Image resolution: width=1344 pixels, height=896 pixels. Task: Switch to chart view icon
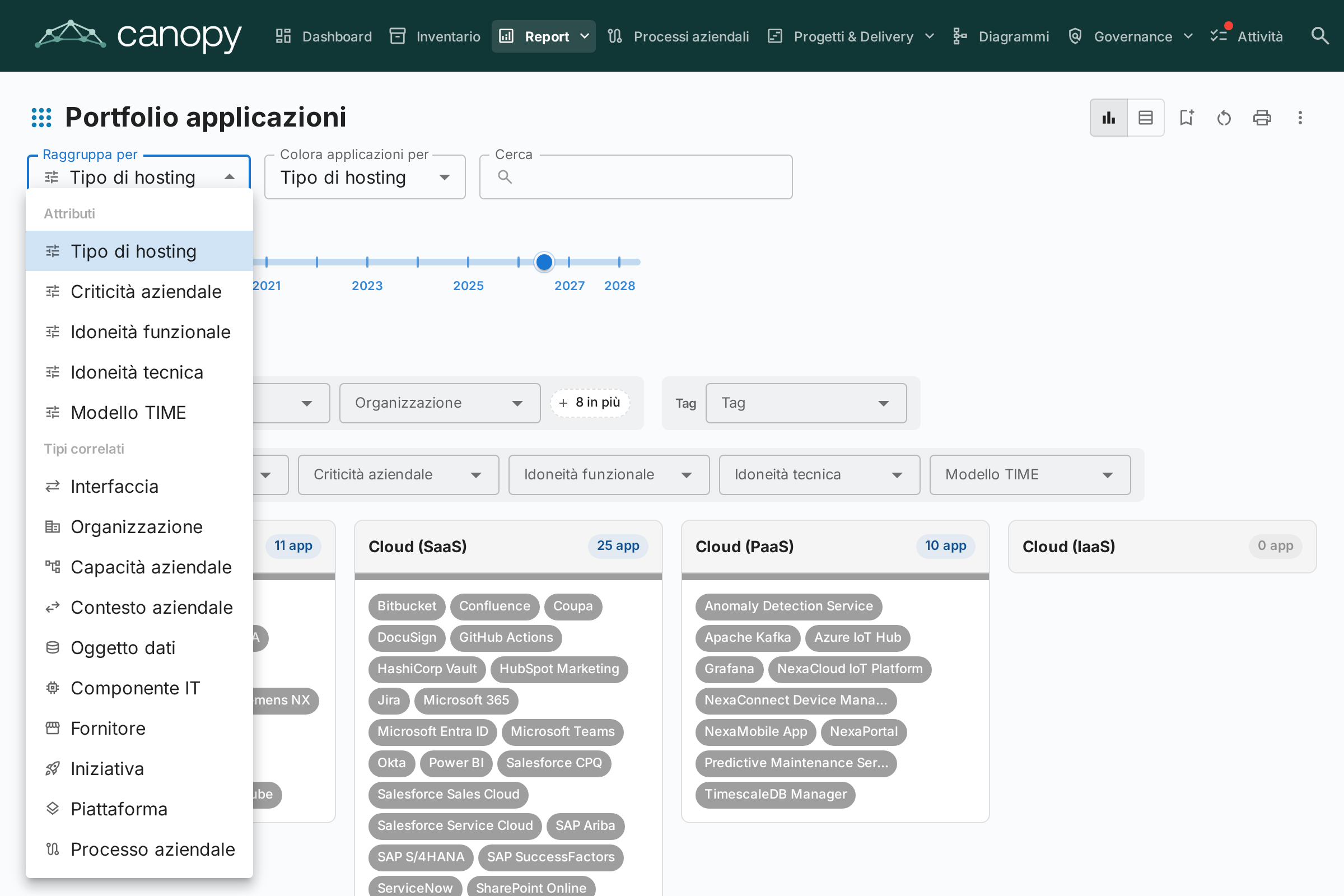point(1109,118)
